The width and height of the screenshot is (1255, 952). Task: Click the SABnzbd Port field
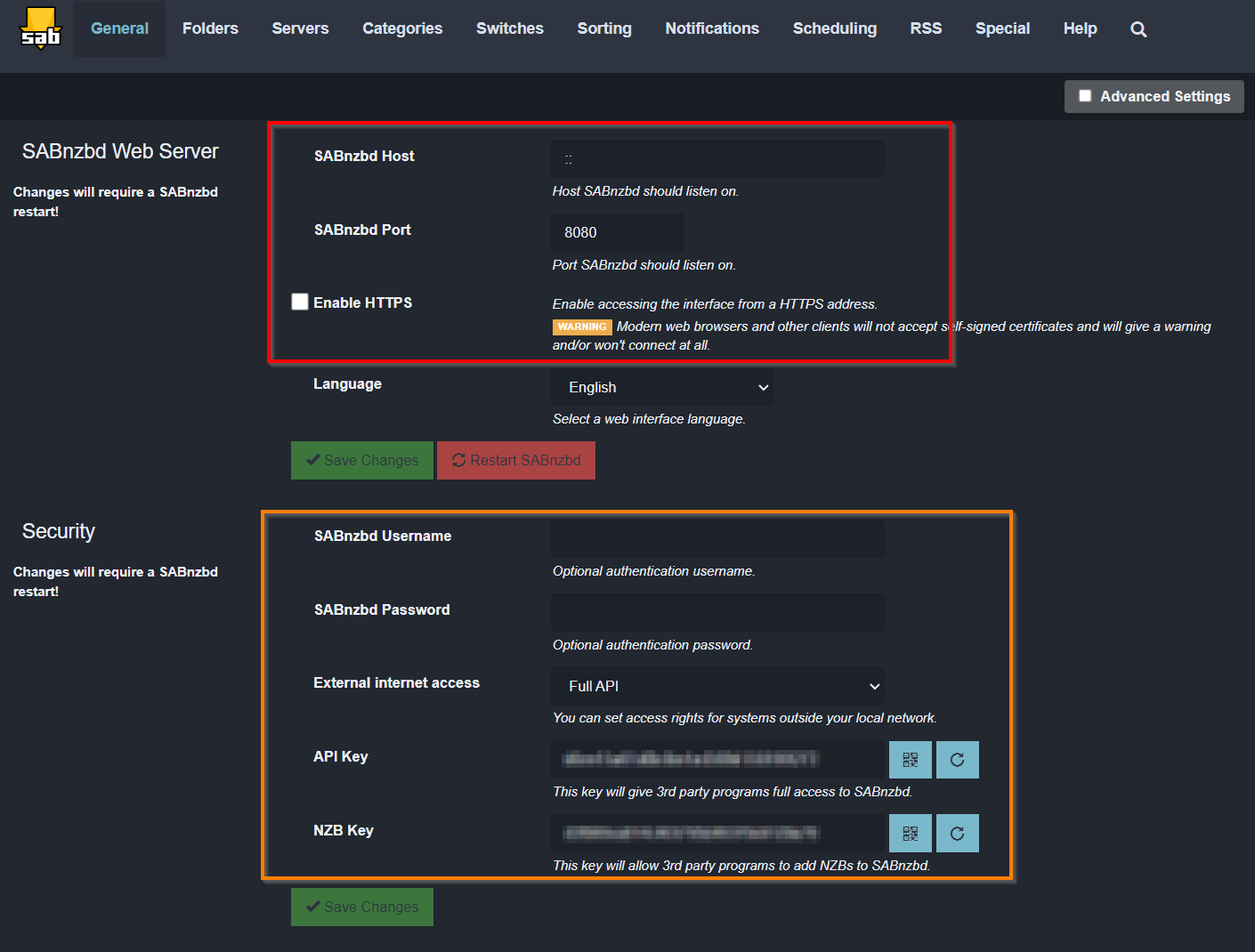(617, 232)
